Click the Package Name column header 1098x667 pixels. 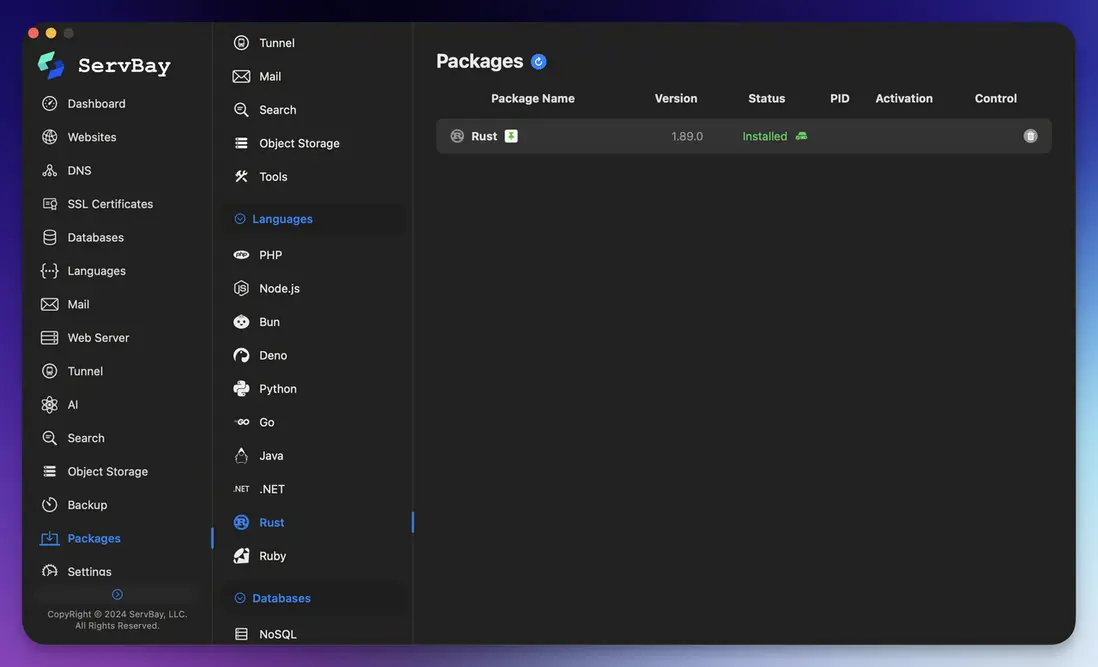[x=533, y=99]
